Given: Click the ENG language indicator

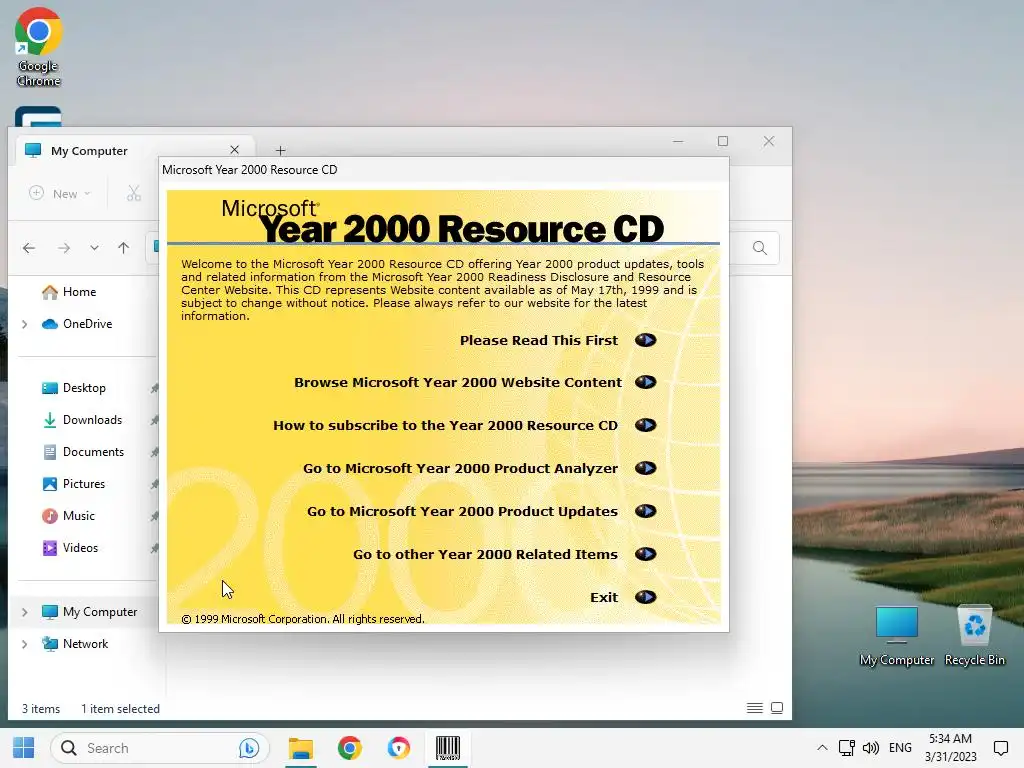Looking at the screenshot, I should [900, 748].
